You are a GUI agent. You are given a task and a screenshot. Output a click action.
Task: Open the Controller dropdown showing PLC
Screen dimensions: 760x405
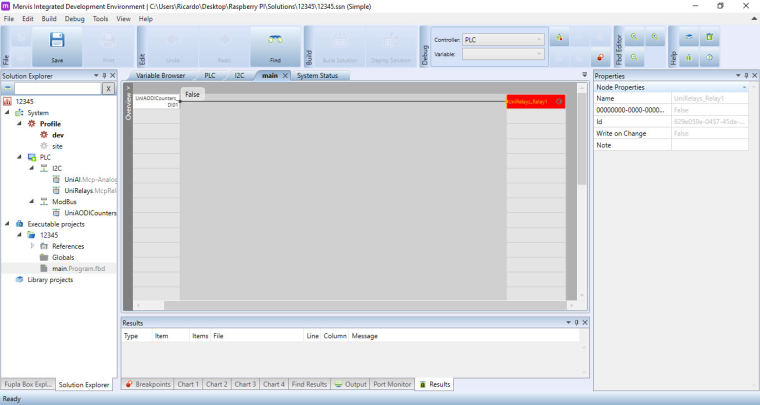point(504,40)
